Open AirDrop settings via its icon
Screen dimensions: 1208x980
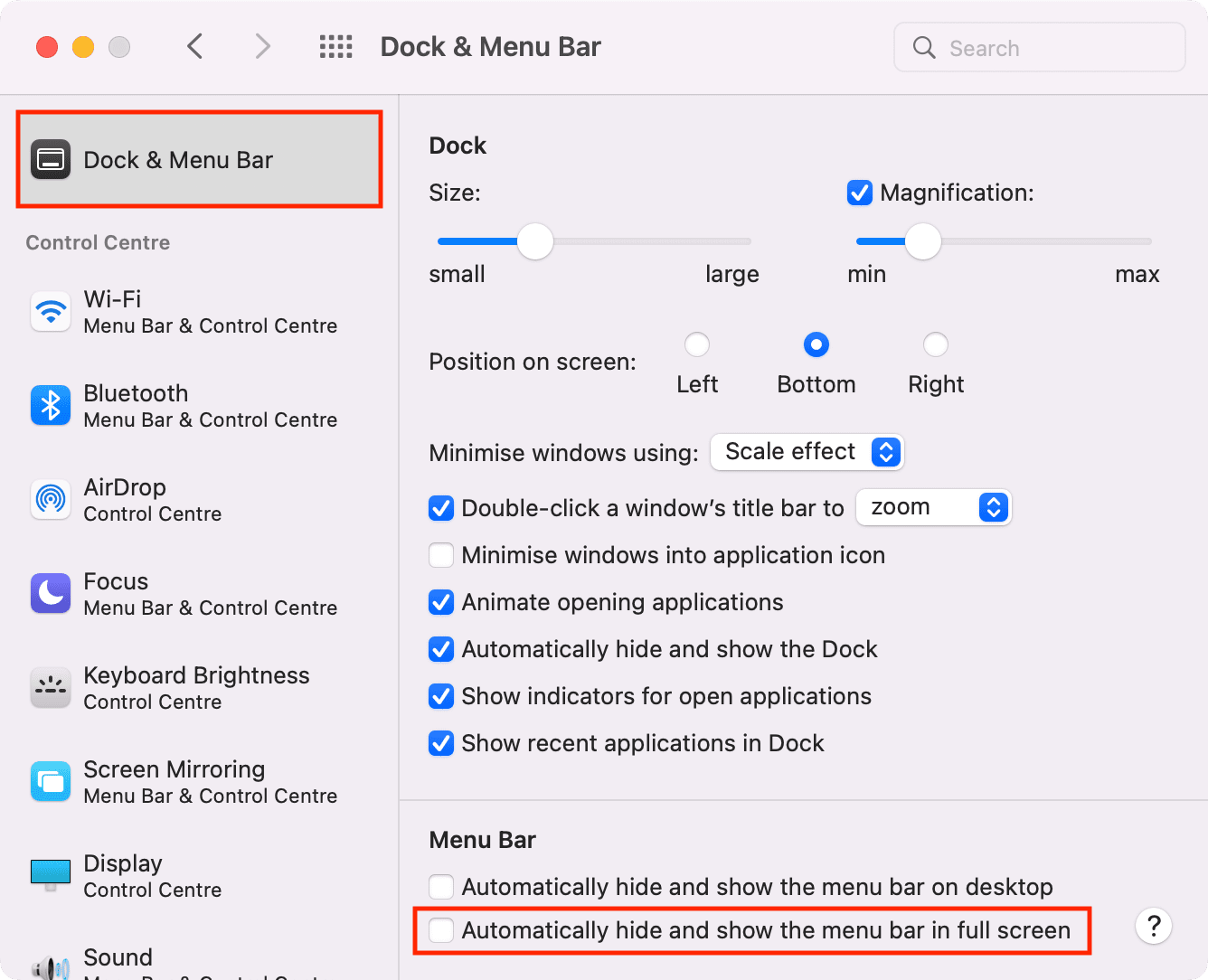(51, 500)
